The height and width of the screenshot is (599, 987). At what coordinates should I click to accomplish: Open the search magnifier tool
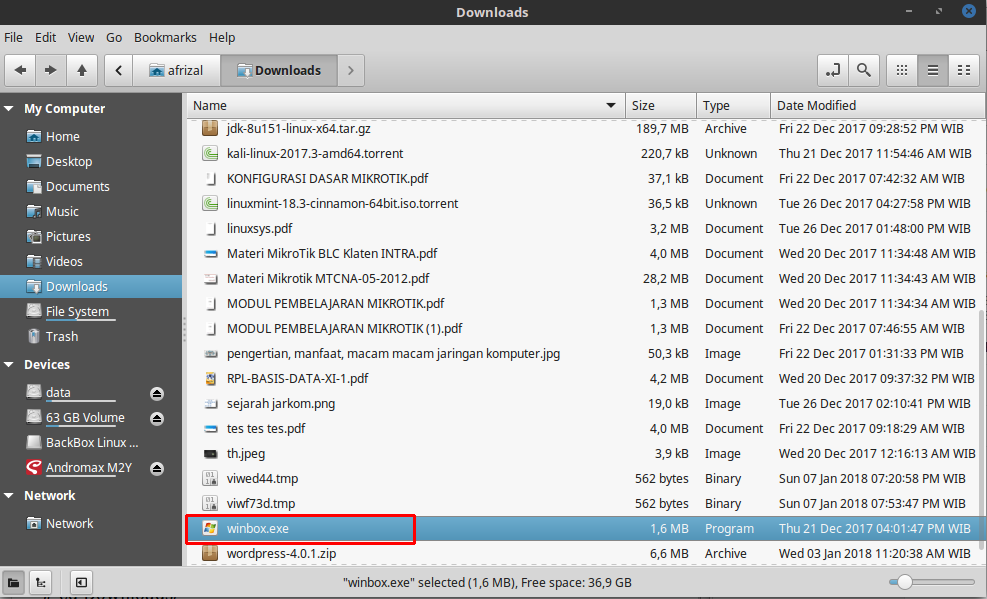864,70
